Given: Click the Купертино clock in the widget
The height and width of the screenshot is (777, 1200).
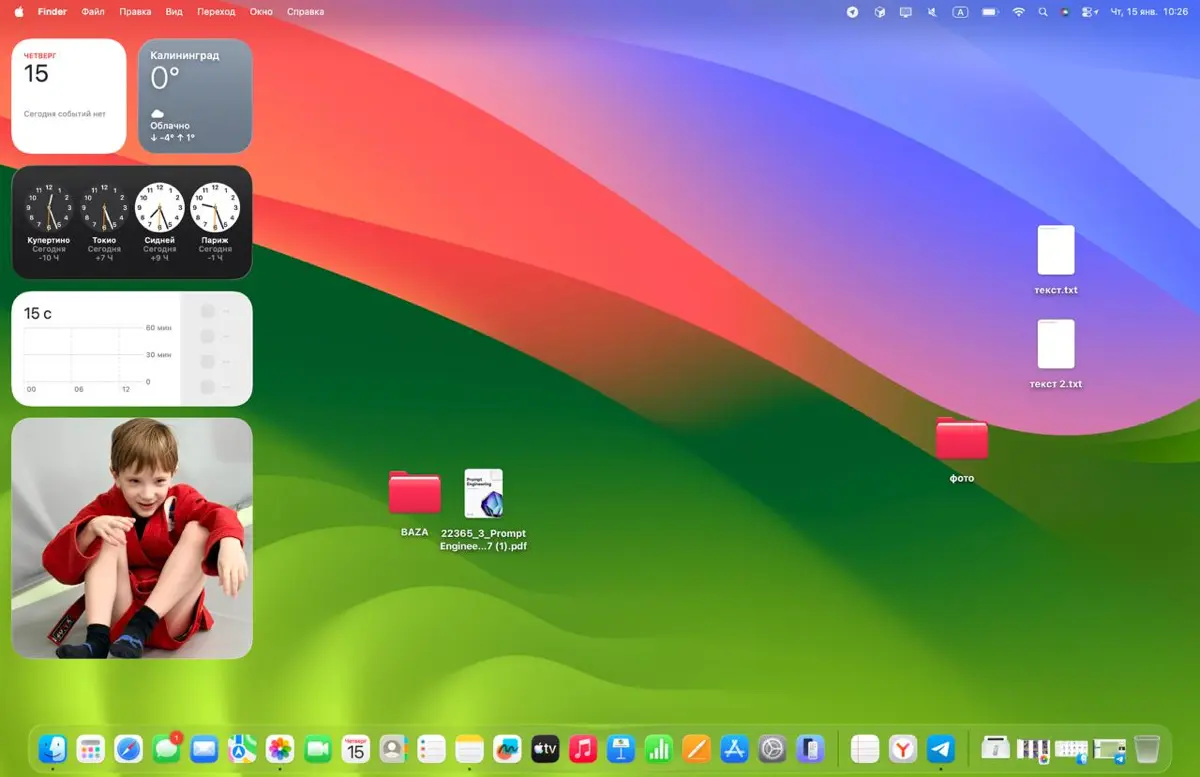Looking at the screenshot, I should point(48,207).
